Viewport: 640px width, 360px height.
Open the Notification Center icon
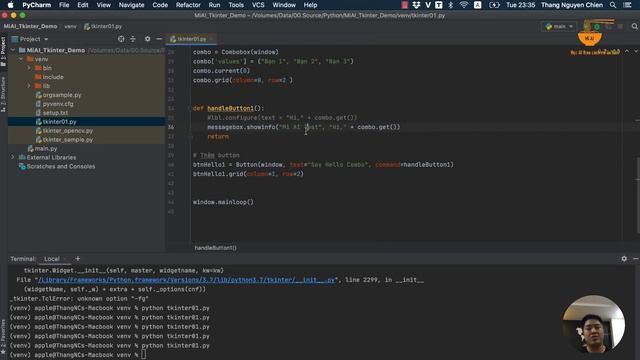click(x=627, y=5)
